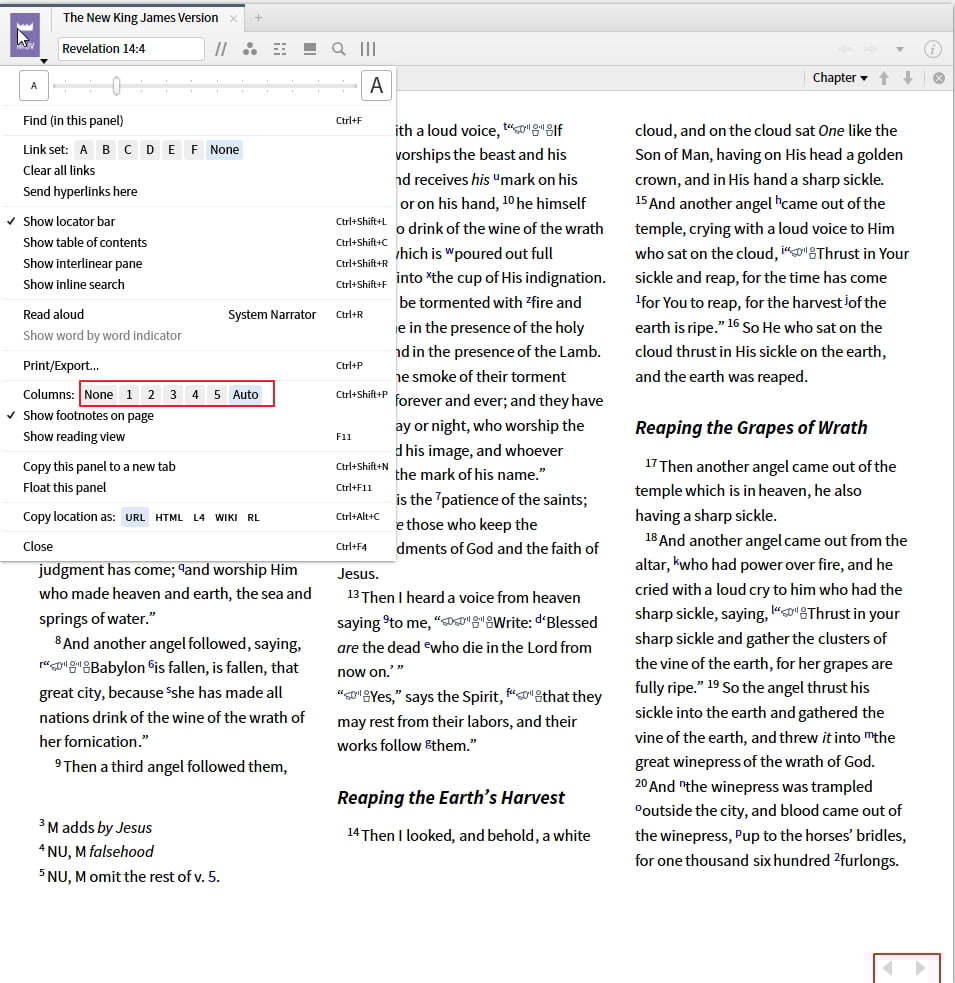
Task: Set columns to 5
Action: click(x=217, y=394)
